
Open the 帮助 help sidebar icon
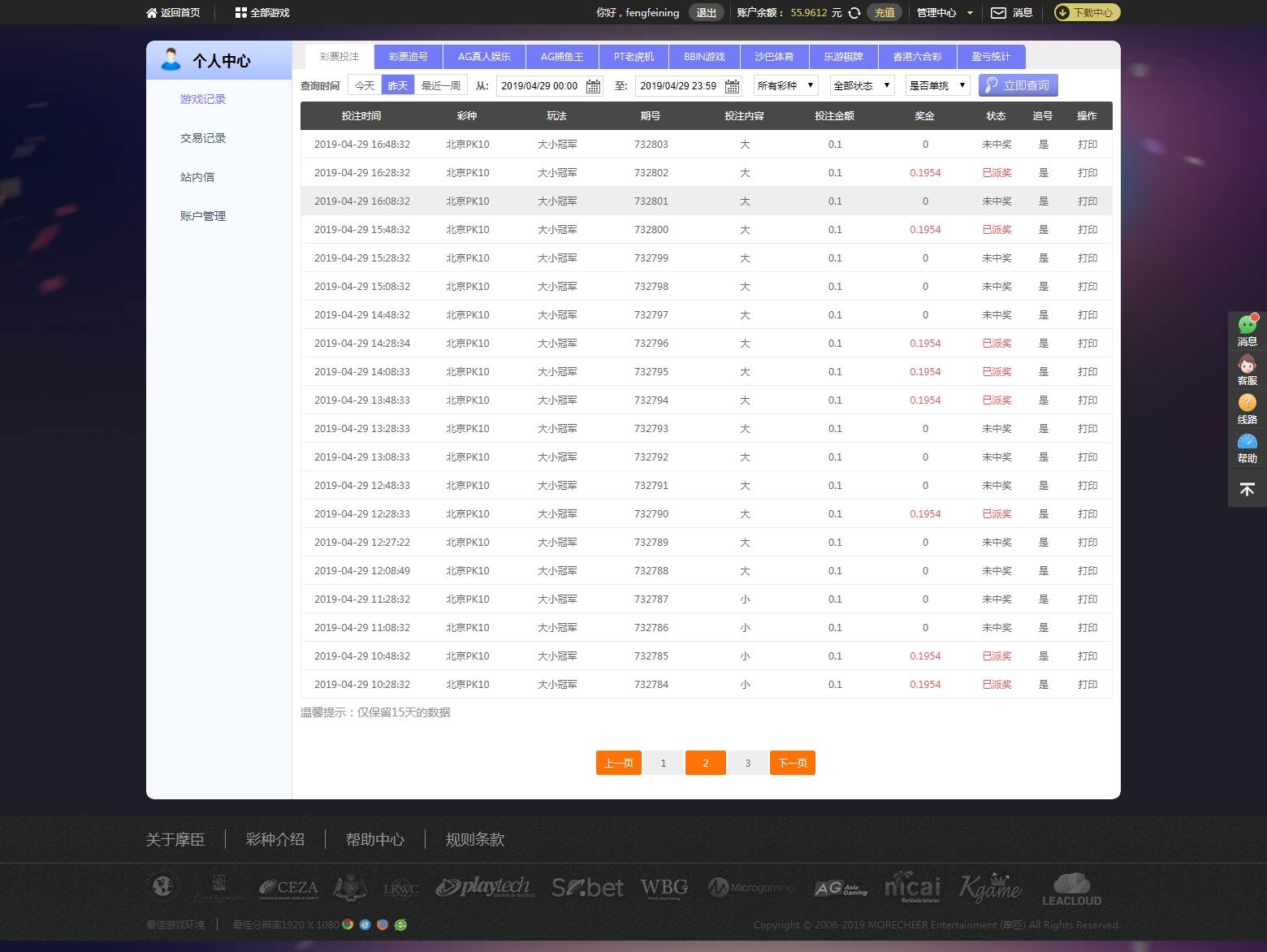pyautogui.click(x=1247, y=442)
